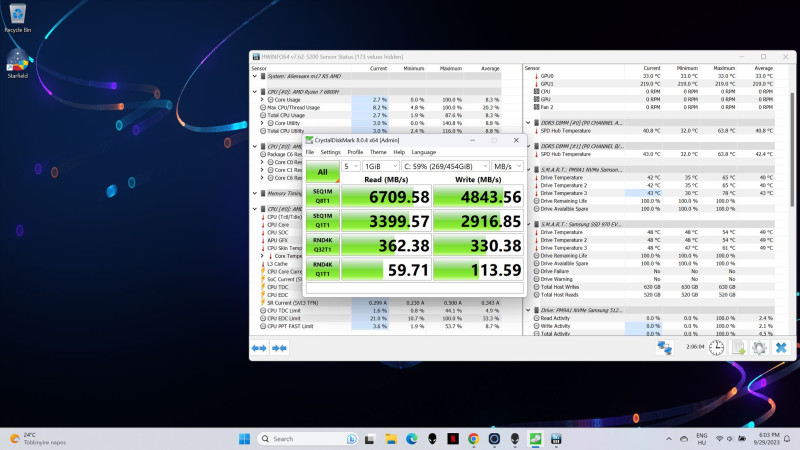Image resolution: width=800 pixels, height=450 pixels.
Task: Open HWiNFO sensor settings gear icon
Action: point(759,347)
